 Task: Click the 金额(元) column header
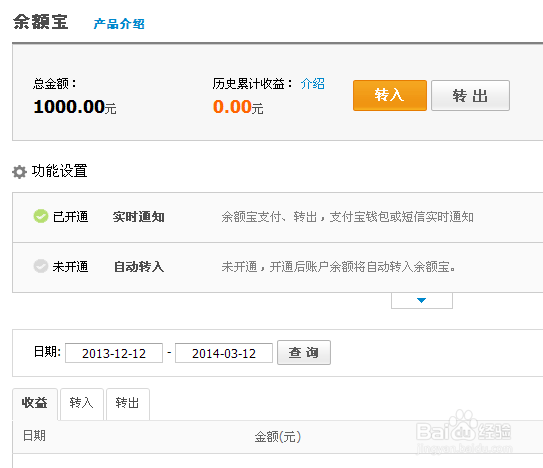[x=278, y=436]
